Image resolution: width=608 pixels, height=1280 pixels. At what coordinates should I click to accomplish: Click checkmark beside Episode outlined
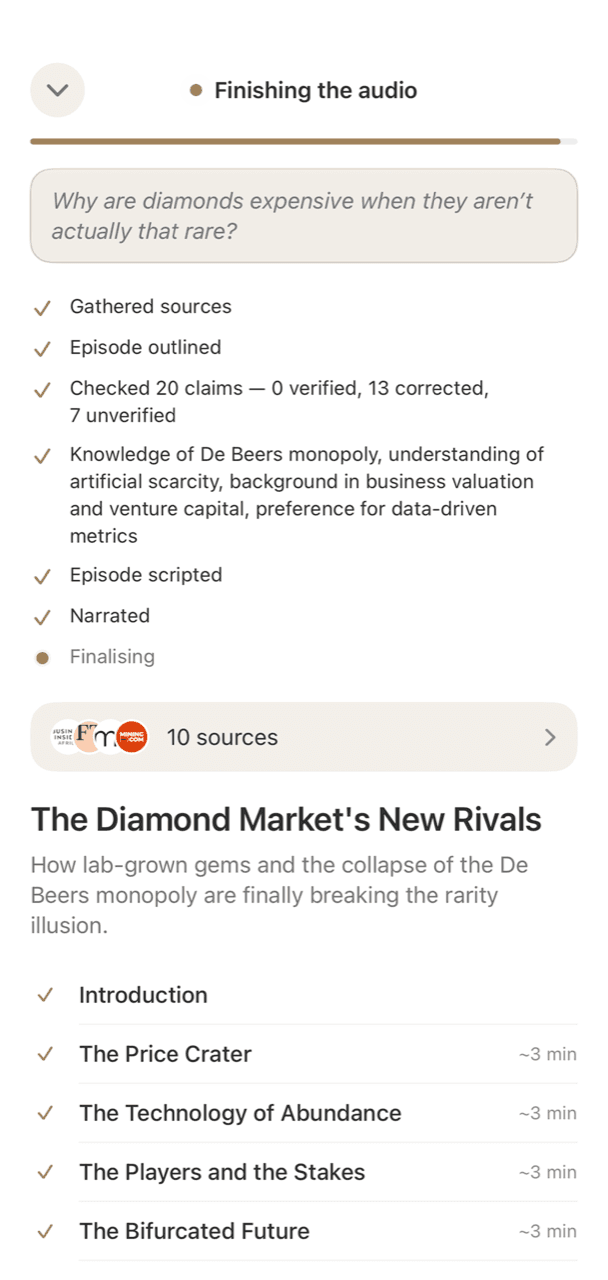(x=42, y=349)
